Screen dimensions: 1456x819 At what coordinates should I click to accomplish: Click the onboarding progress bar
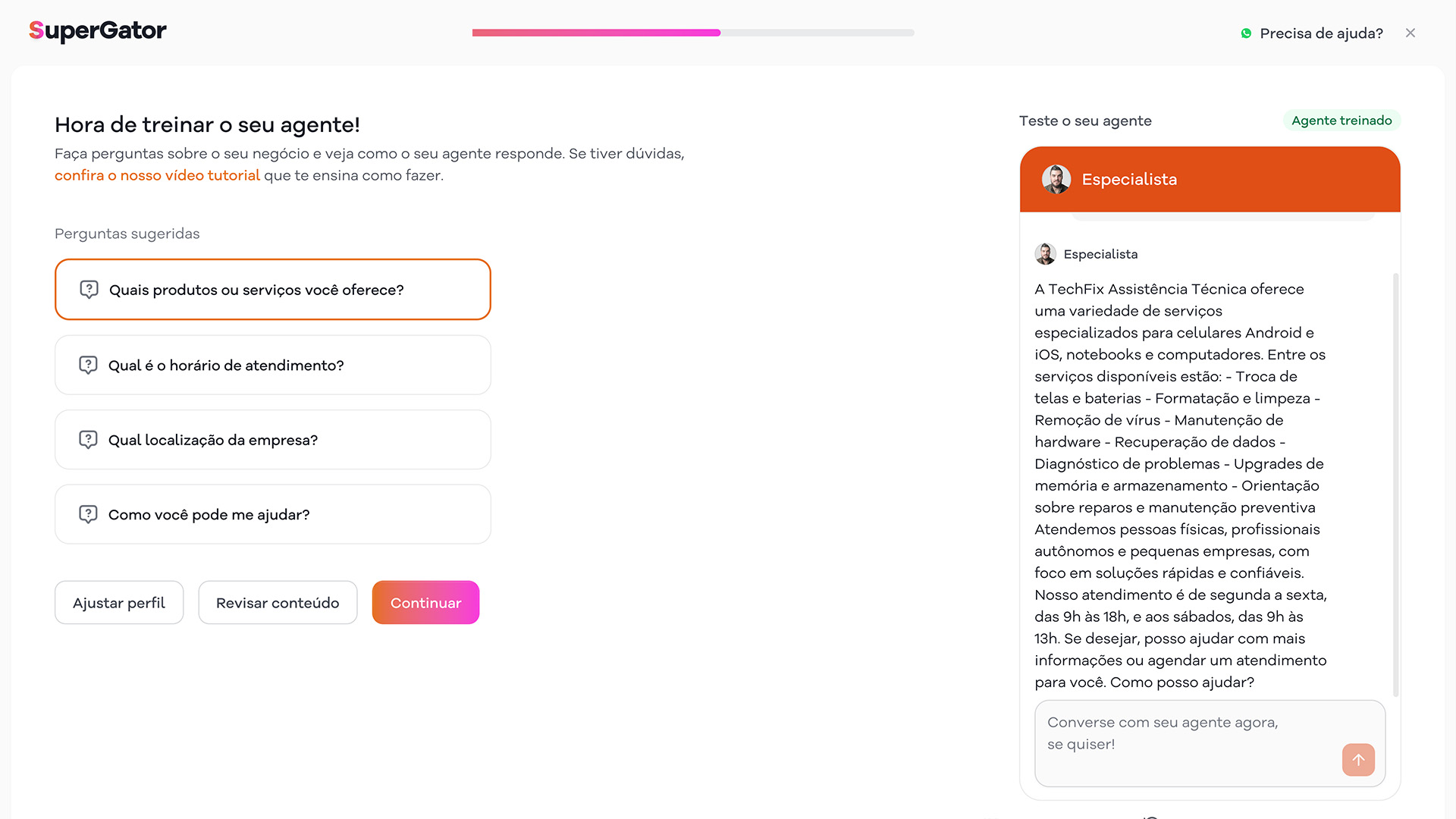point(693,33)
